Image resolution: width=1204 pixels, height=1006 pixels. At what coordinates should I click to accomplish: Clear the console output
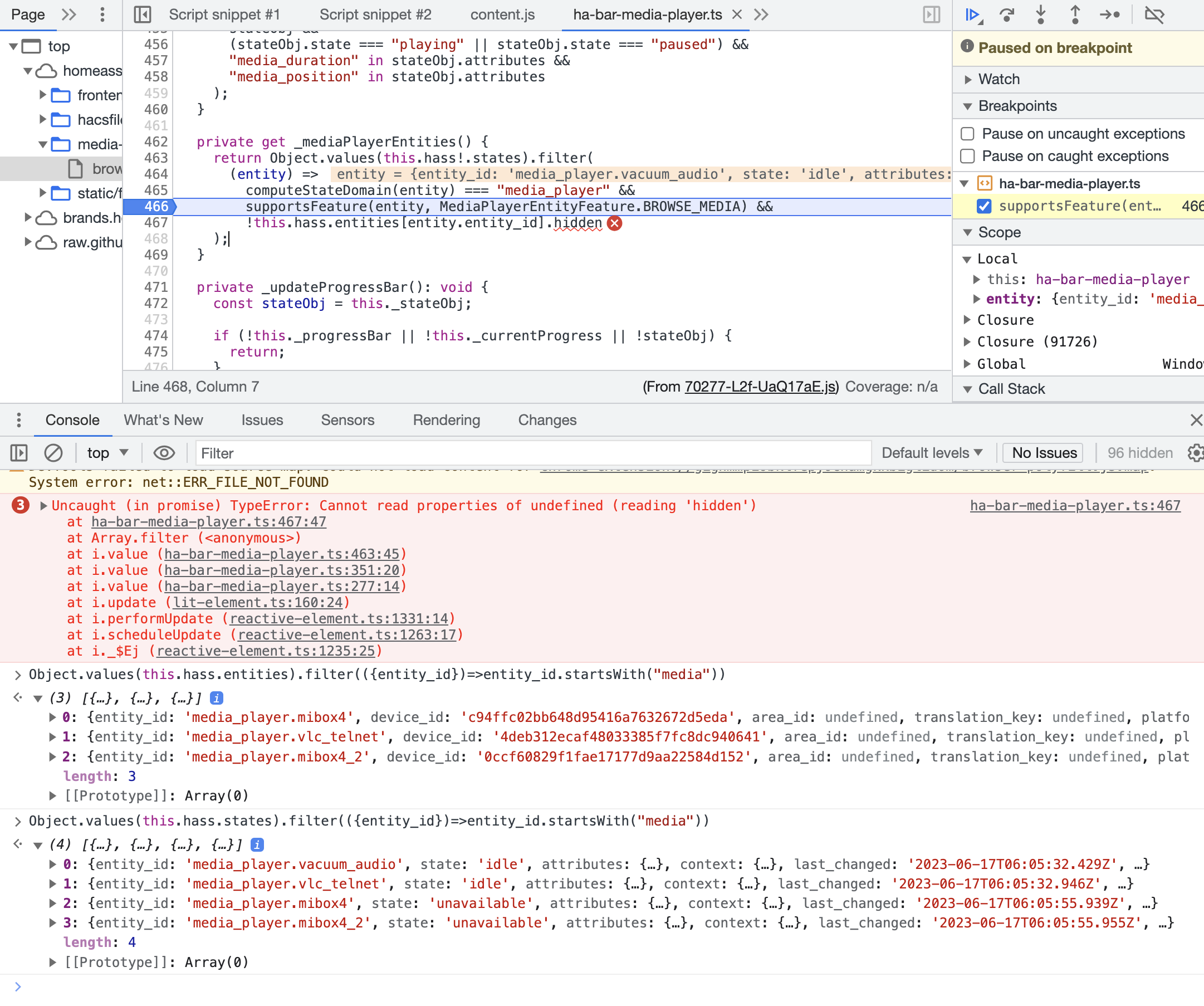click(54, 452)
